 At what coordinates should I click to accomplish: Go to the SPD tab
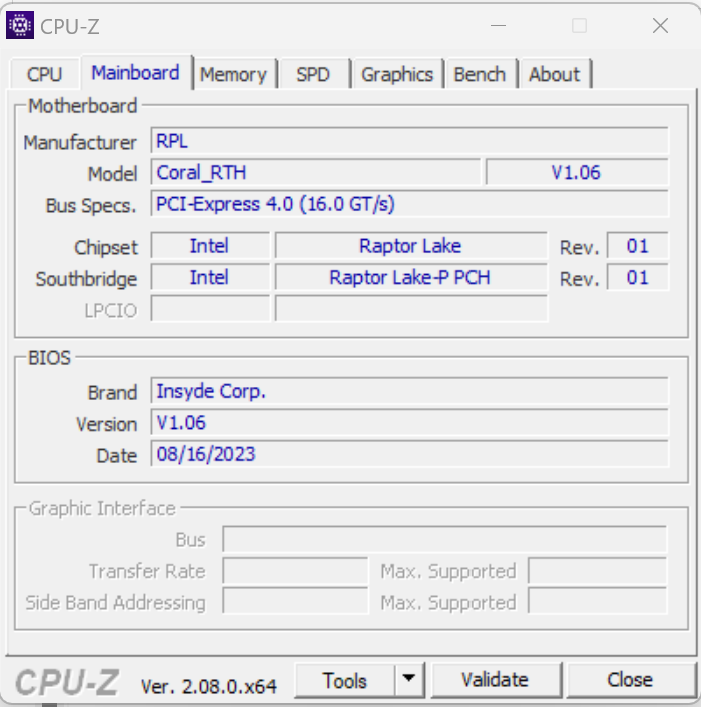tap(313, 74)
